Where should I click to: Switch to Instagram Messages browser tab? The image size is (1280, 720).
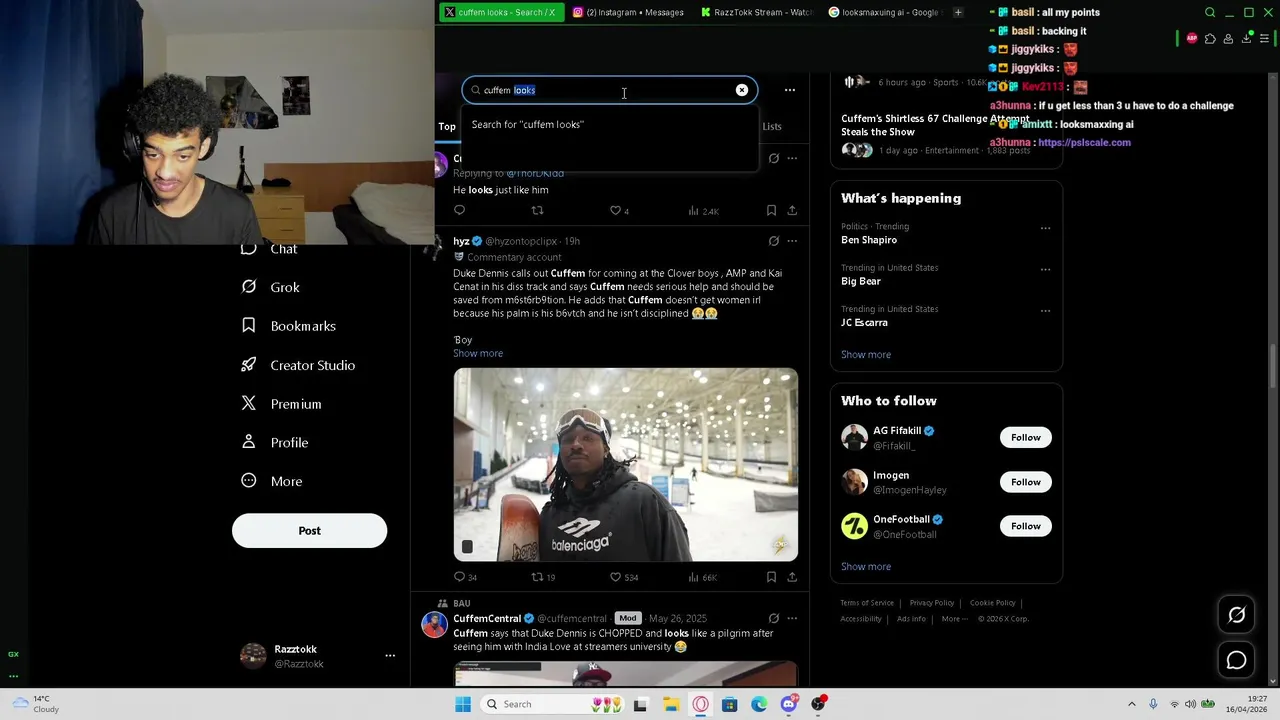click(629, 12)
